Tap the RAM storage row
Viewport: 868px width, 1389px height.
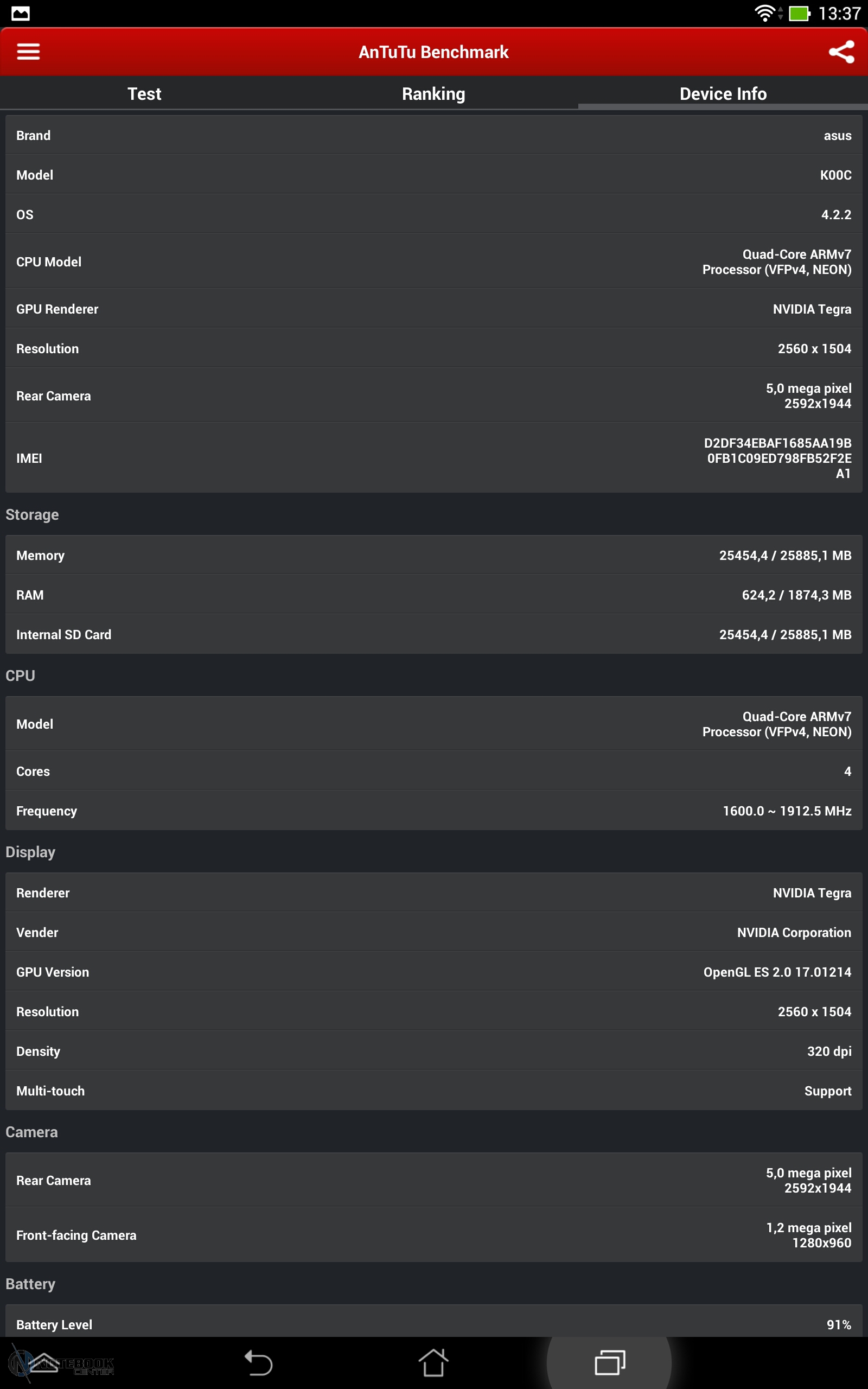point(433,595)
